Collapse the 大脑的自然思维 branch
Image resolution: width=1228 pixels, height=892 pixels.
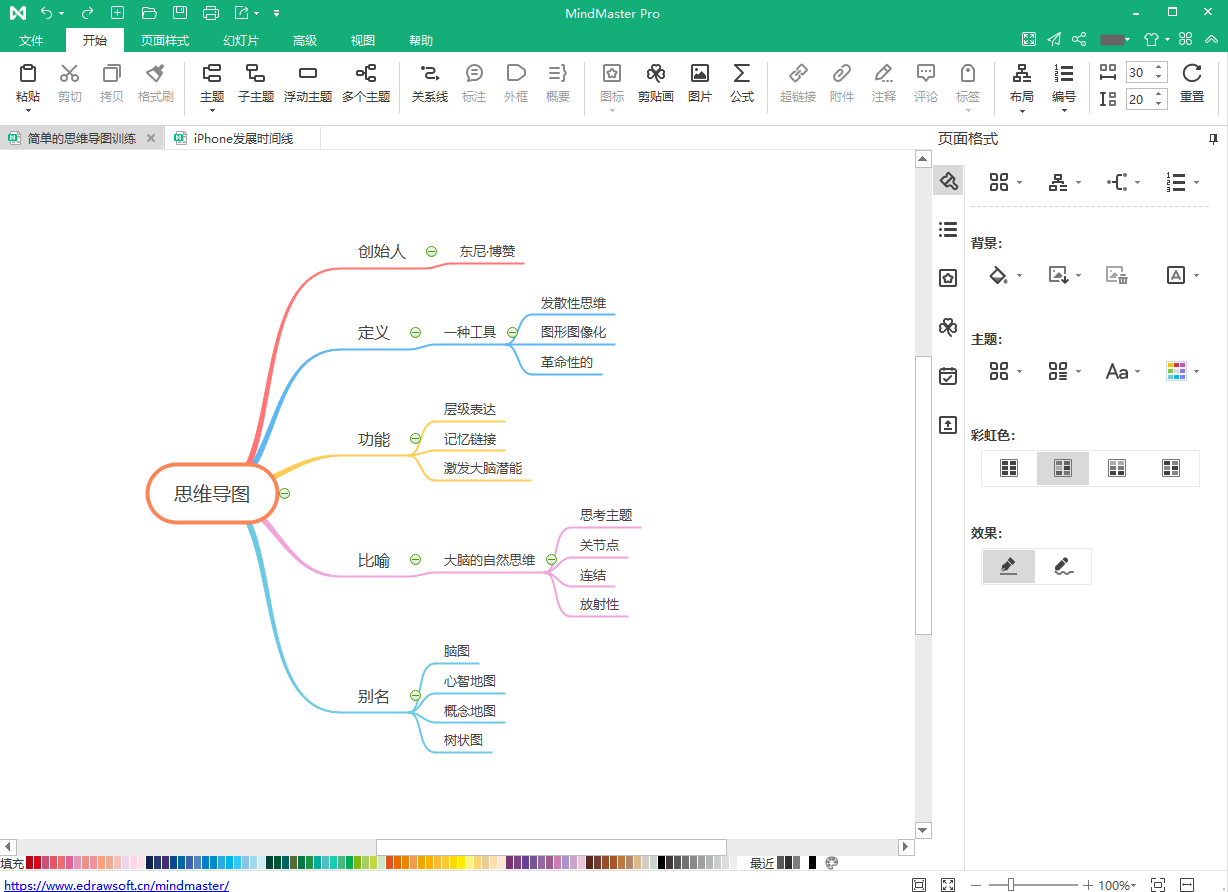pyautogui.click(x=551, y=560)
